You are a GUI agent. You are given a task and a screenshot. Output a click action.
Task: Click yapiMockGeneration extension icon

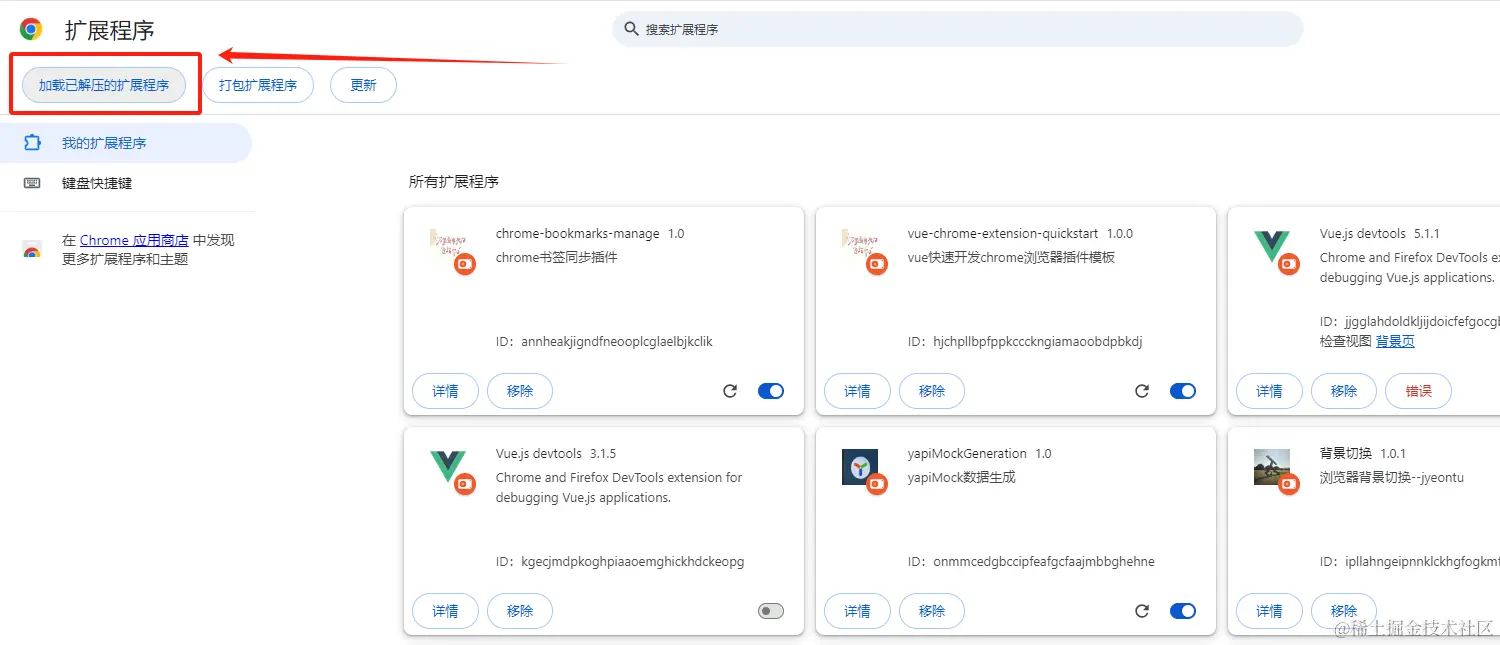(864, 471)
